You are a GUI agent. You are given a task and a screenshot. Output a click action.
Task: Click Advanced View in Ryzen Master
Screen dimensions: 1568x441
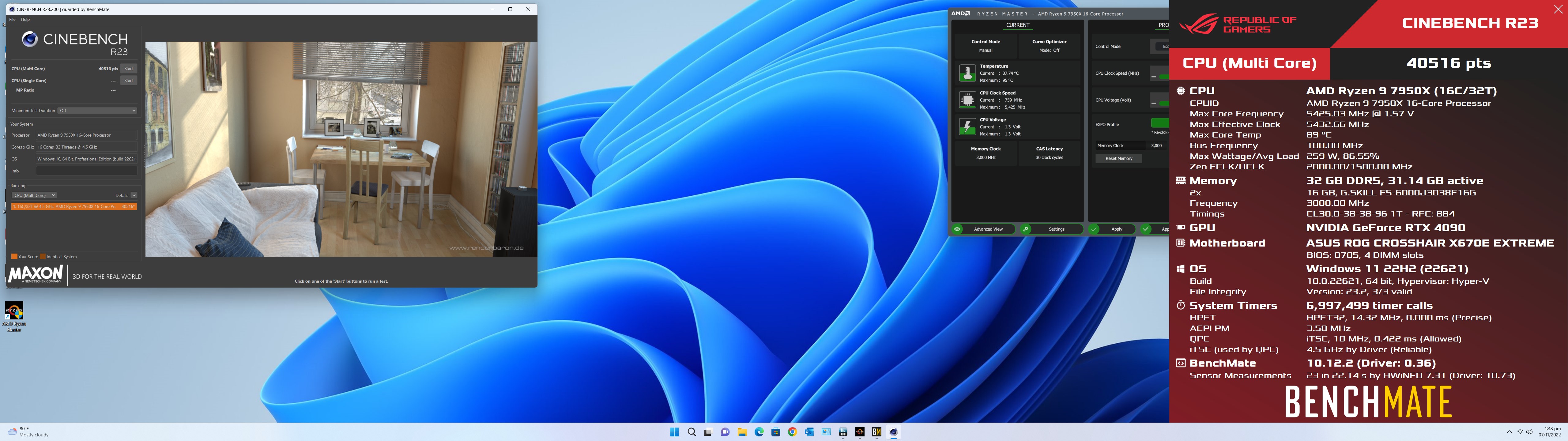point(984,229)
